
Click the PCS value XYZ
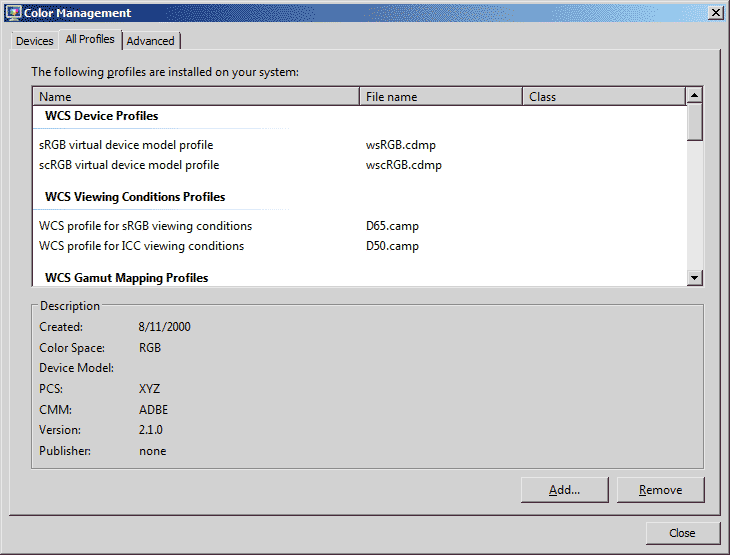149,389
